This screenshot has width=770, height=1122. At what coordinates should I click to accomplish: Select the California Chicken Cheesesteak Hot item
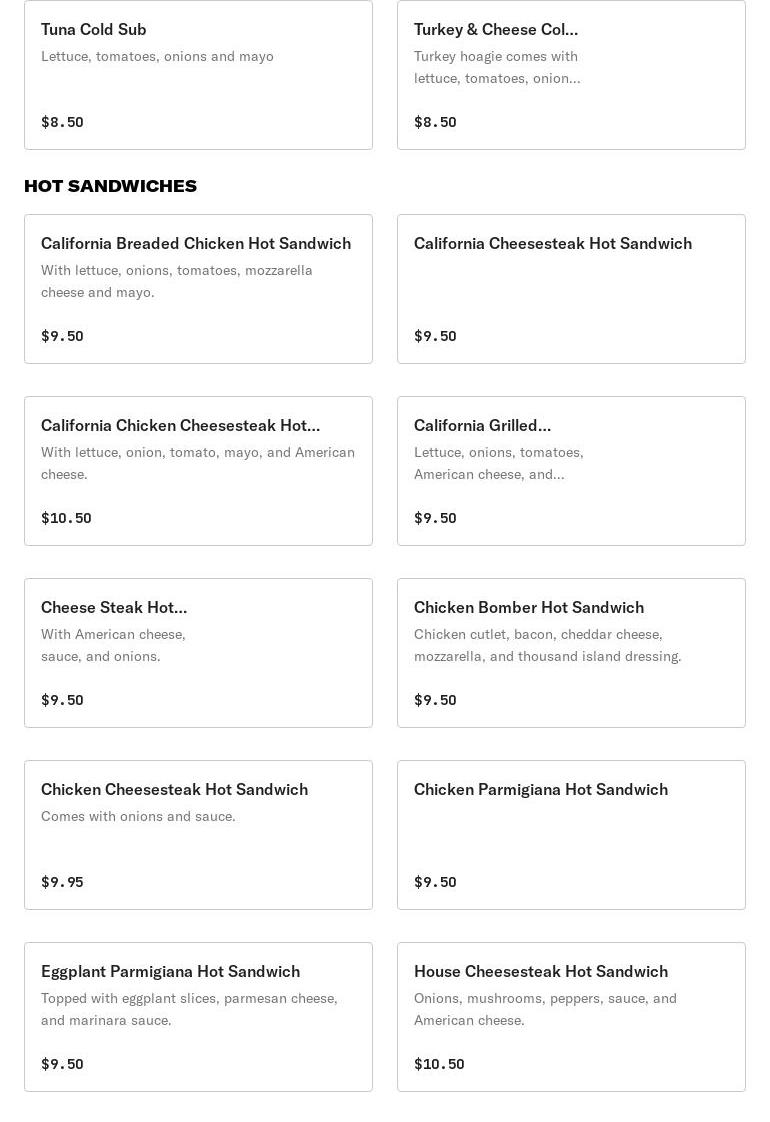(x=180, y=426)
